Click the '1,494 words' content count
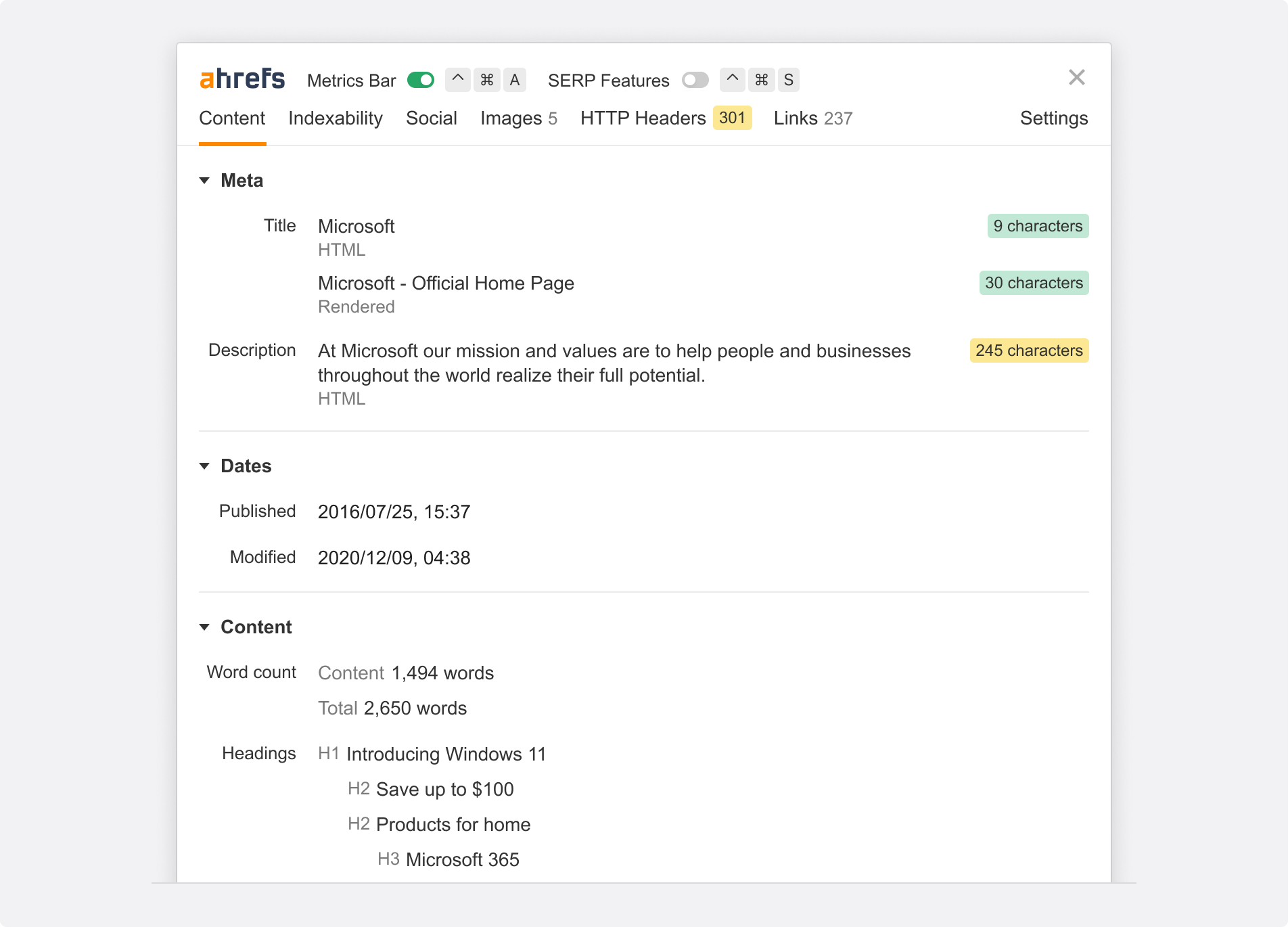 click(x=442, y=673)
